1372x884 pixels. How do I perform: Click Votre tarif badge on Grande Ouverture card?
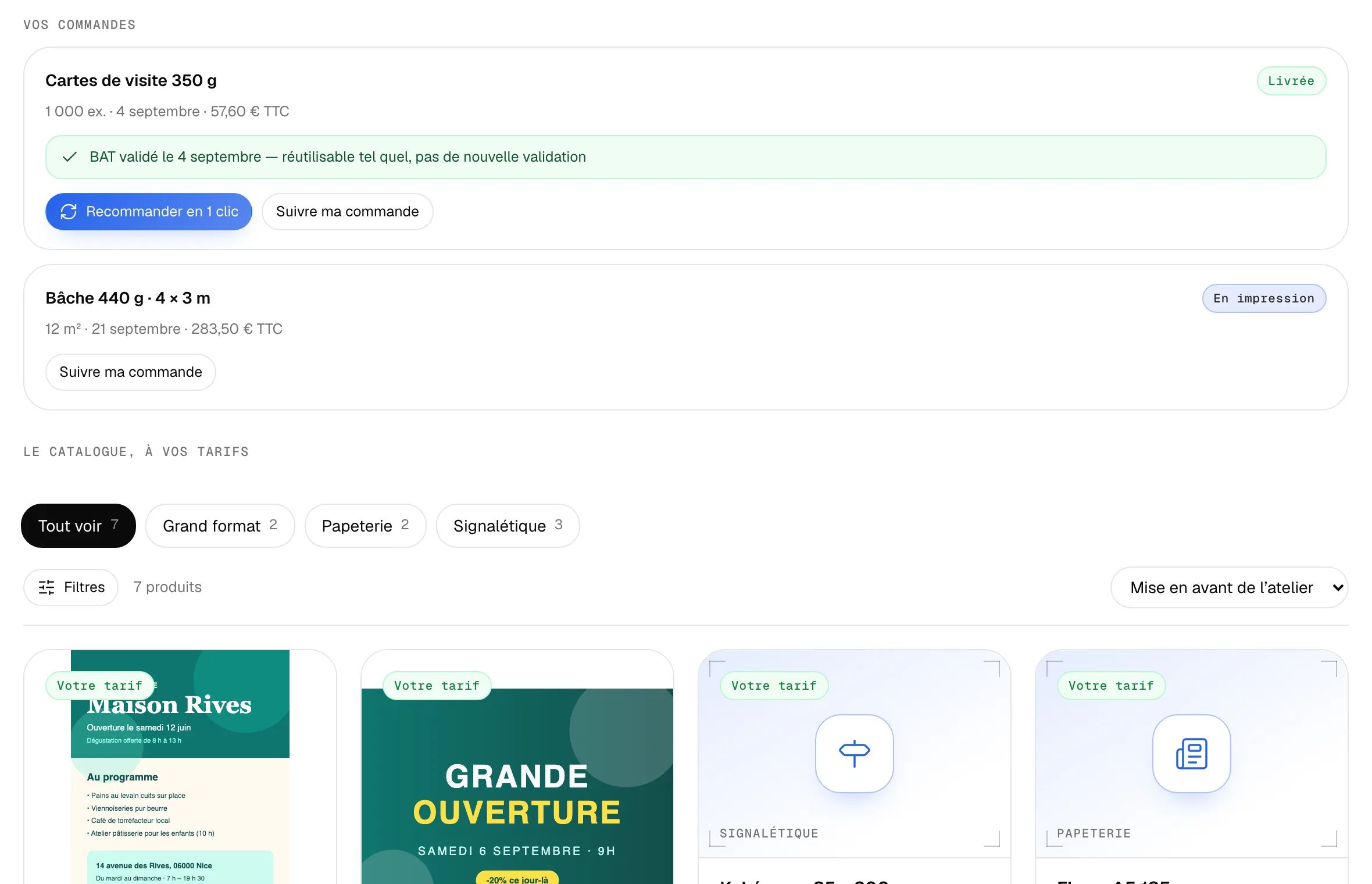[437, 686]
